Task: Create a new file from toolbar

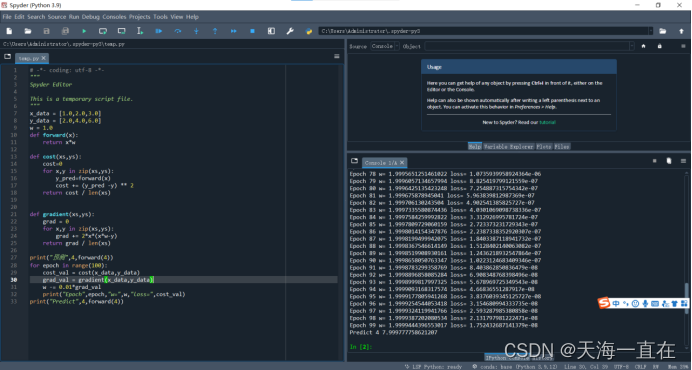Action: (x=9, y=31)
